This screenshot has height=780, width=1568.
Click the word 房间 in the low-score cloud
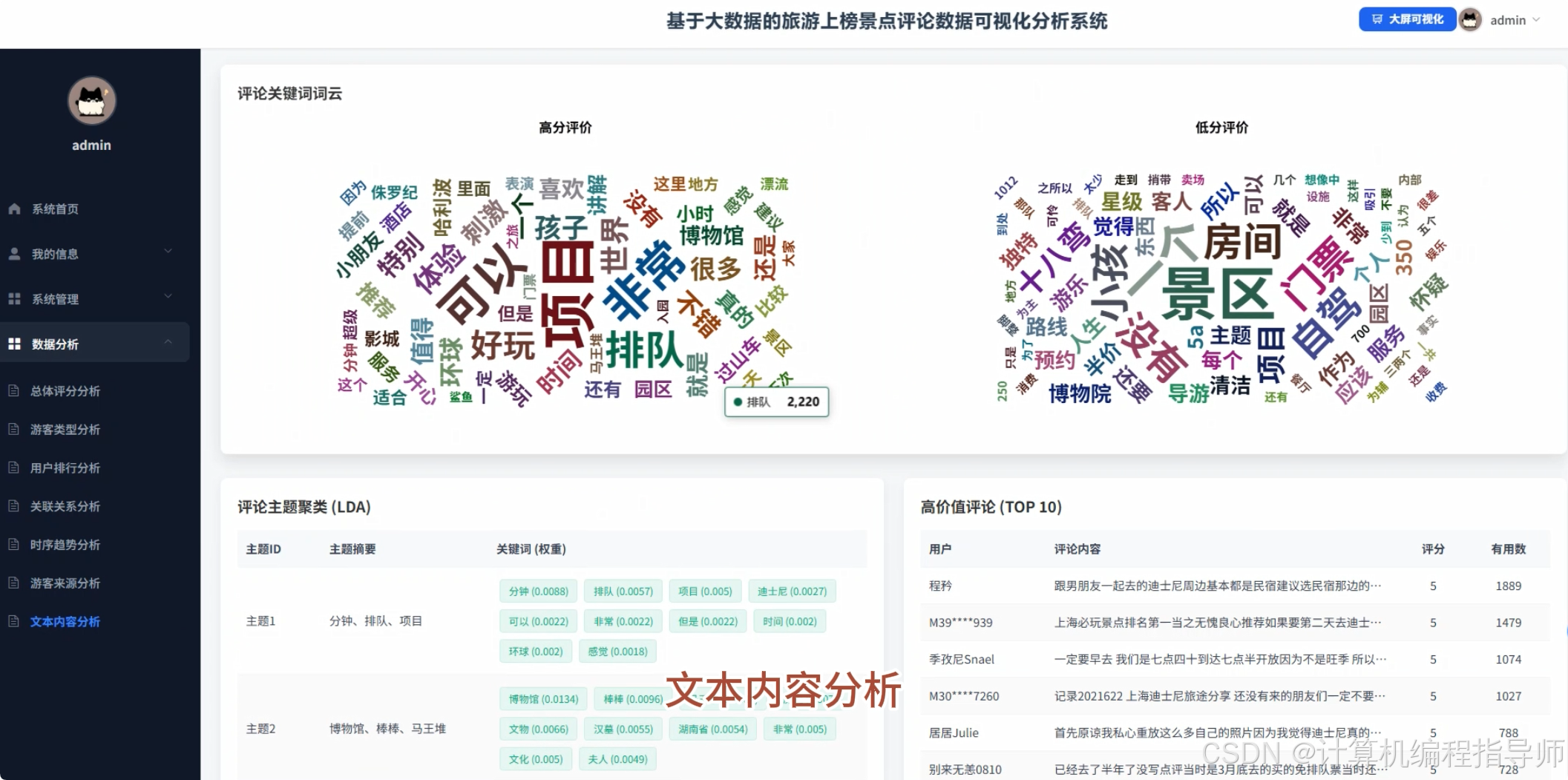coord(1243,243)
